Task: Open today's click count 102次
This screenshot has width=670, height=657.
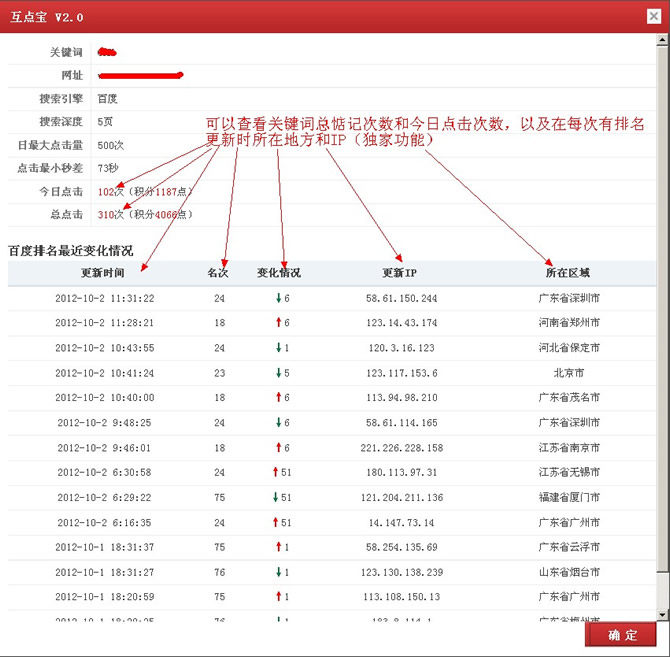Action: [110, 191]
